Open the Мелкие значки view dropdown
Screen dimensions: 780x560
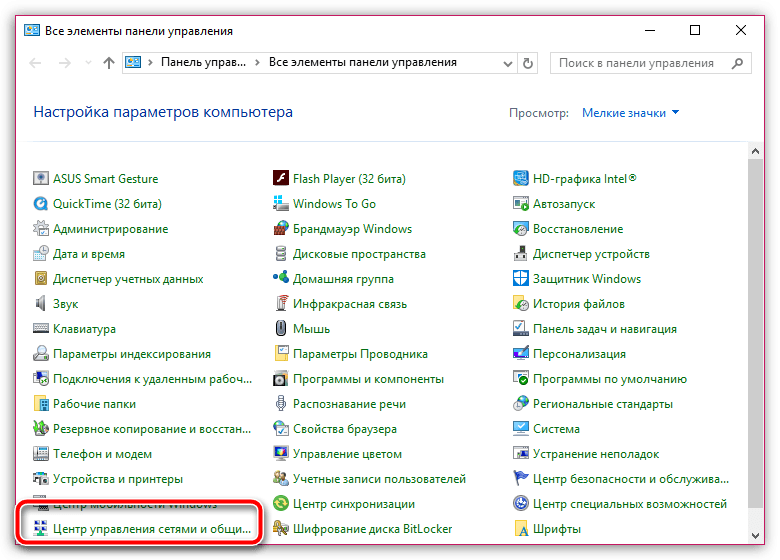[630, 113]
